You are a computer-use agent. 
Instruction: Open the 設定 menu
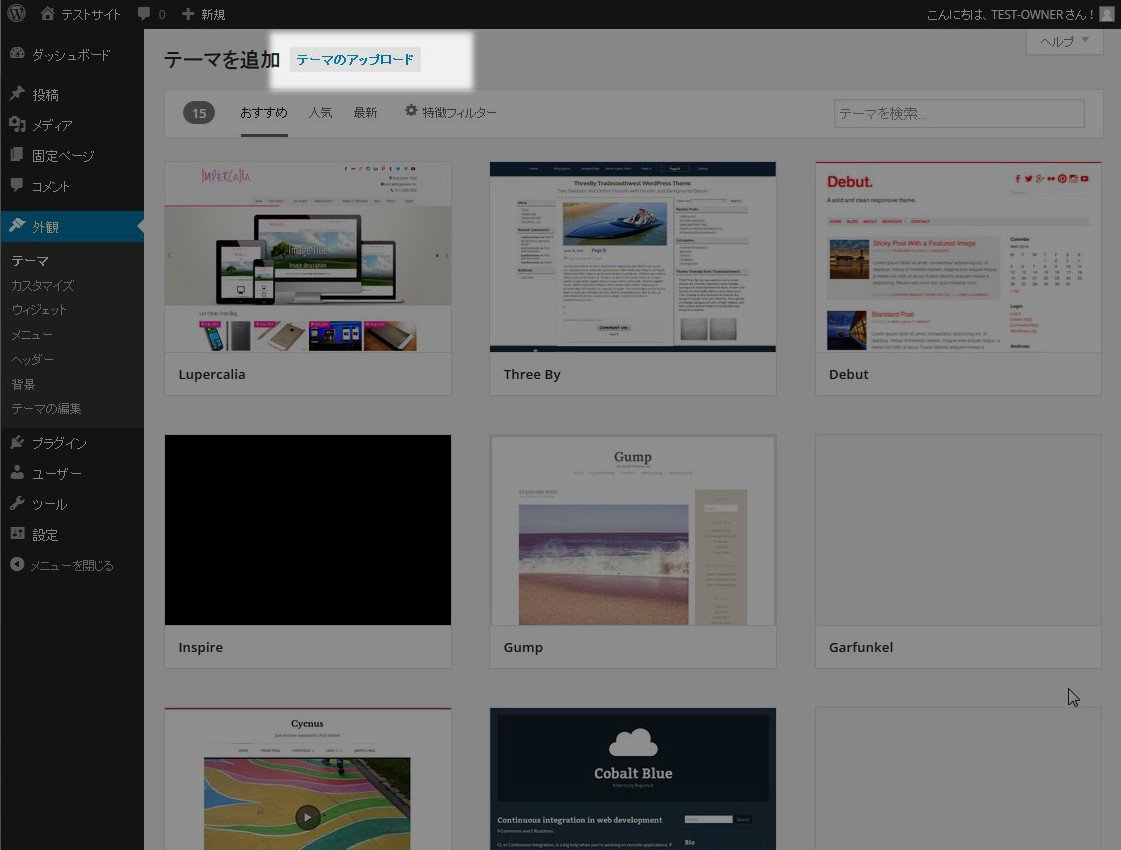pos(45,535)
